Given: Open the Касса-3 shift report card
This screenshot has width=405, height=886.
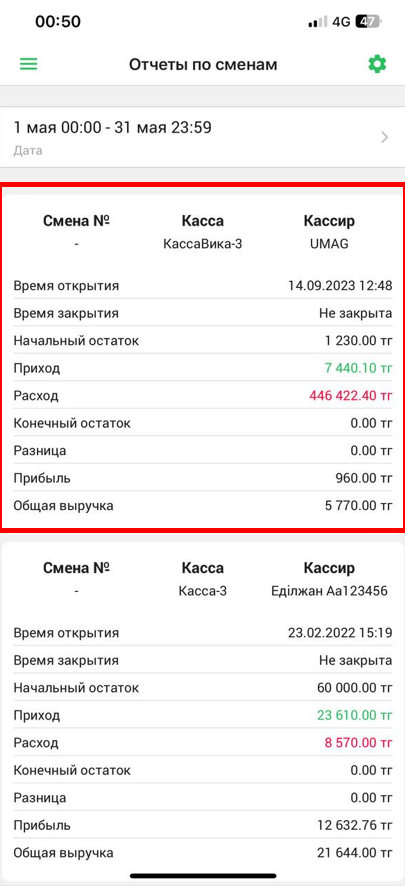Looking at the screenshot, I should [x=202, y=712].
